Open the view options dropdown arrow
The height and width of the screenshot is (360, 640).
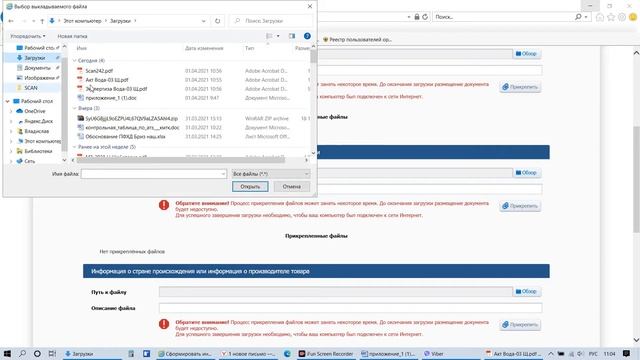(278, 36)
